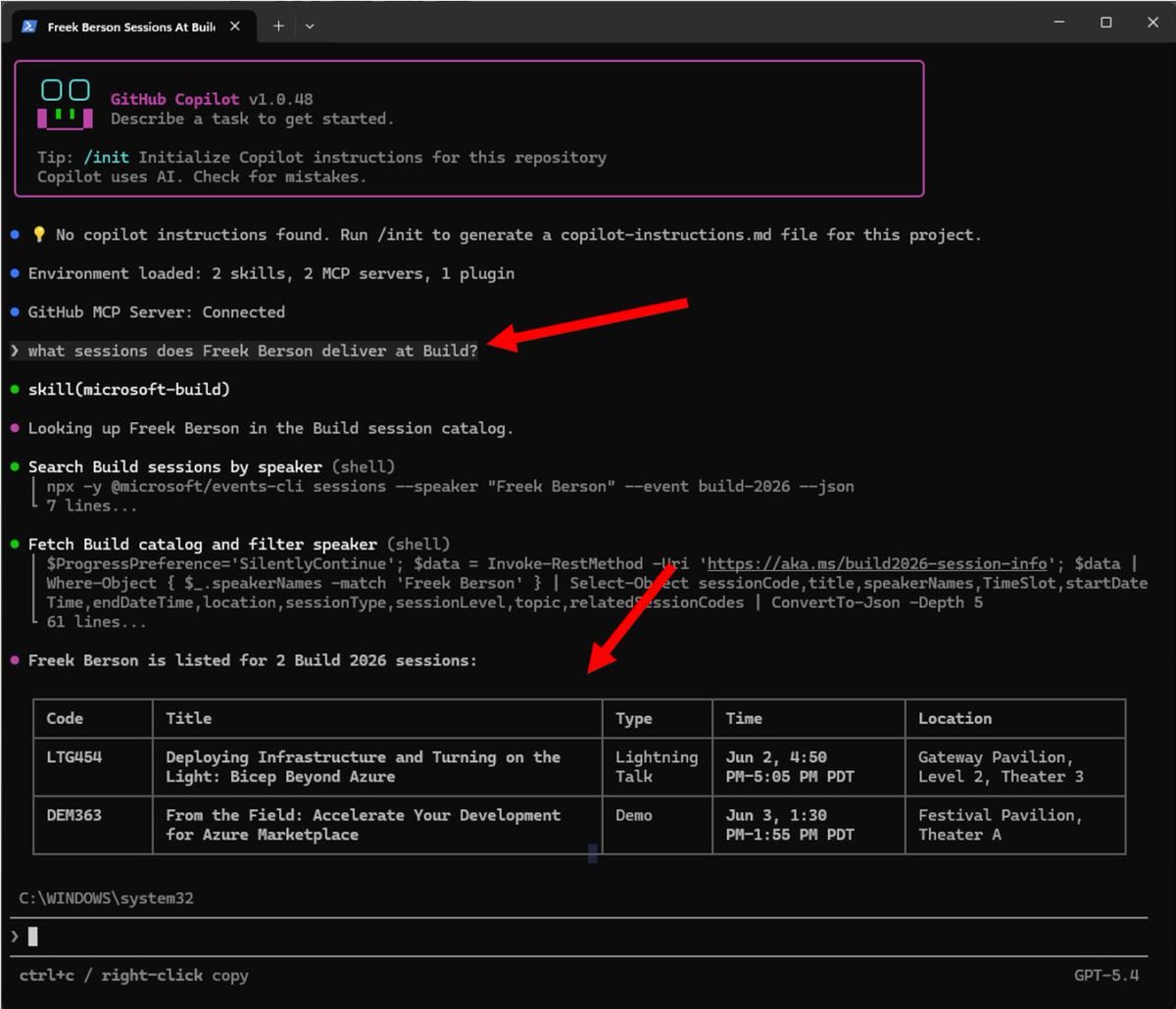
Task: Click the Title column header
Action: click(189, 718)
